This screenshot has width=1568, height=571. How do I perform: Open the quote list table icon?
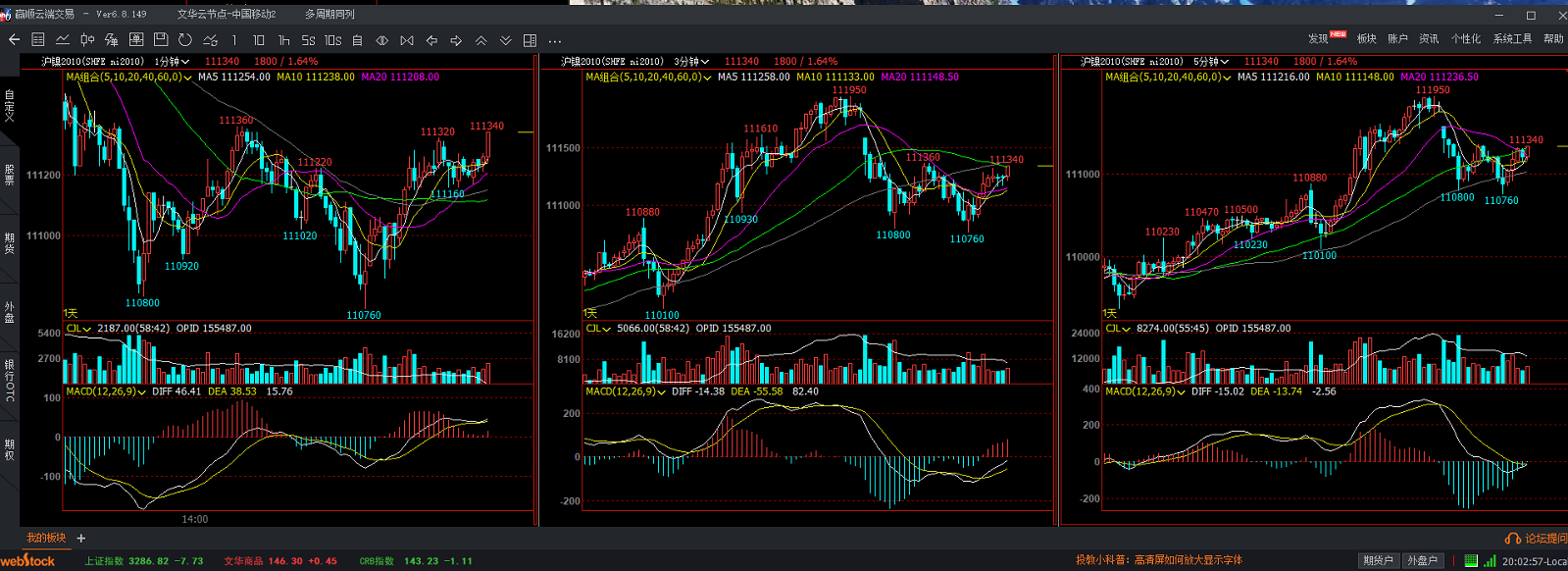[x=38, y=40]
